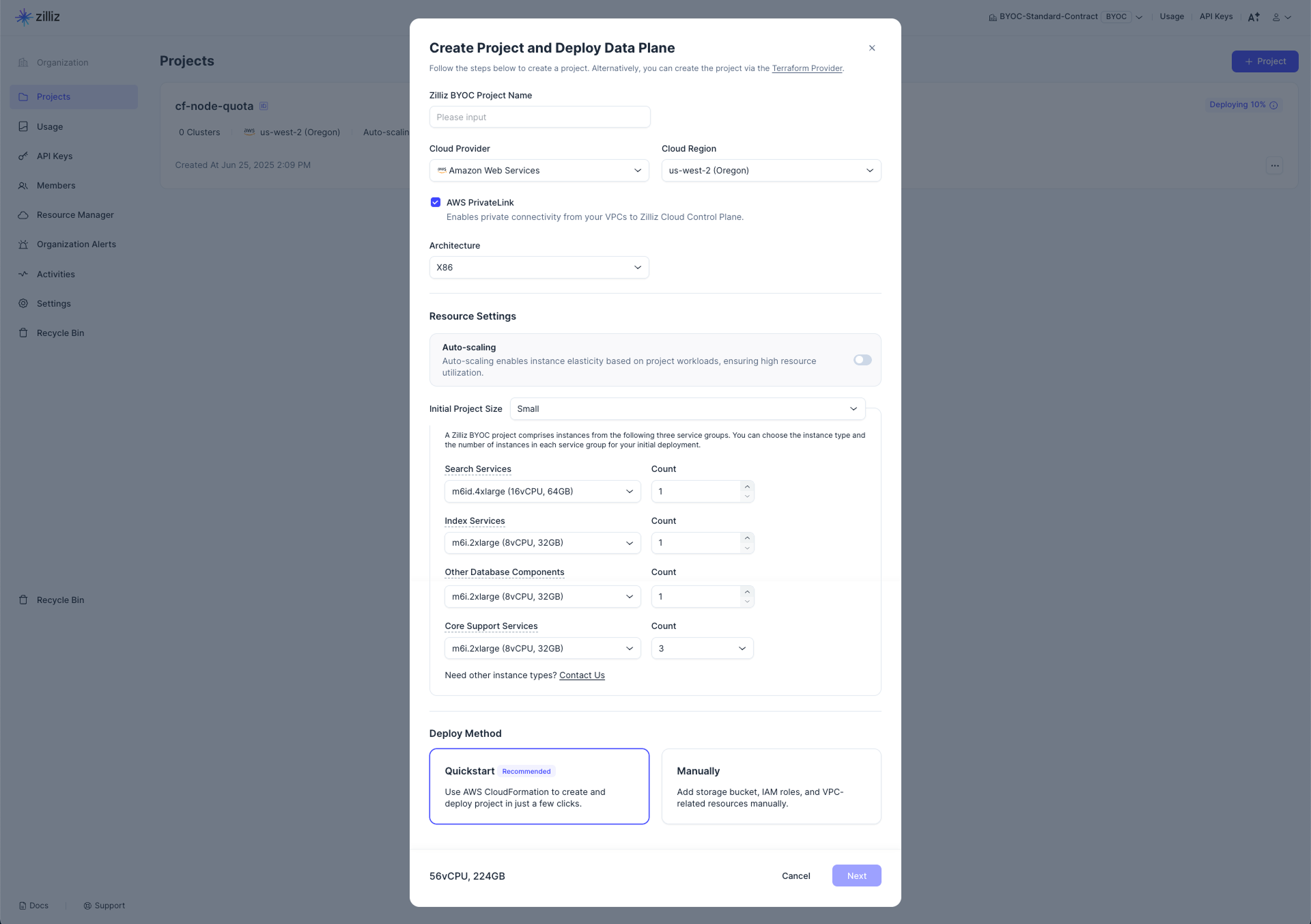1311x924 pixels.
Task: Click the Cancel button
Action: click(x=795, y=876)
